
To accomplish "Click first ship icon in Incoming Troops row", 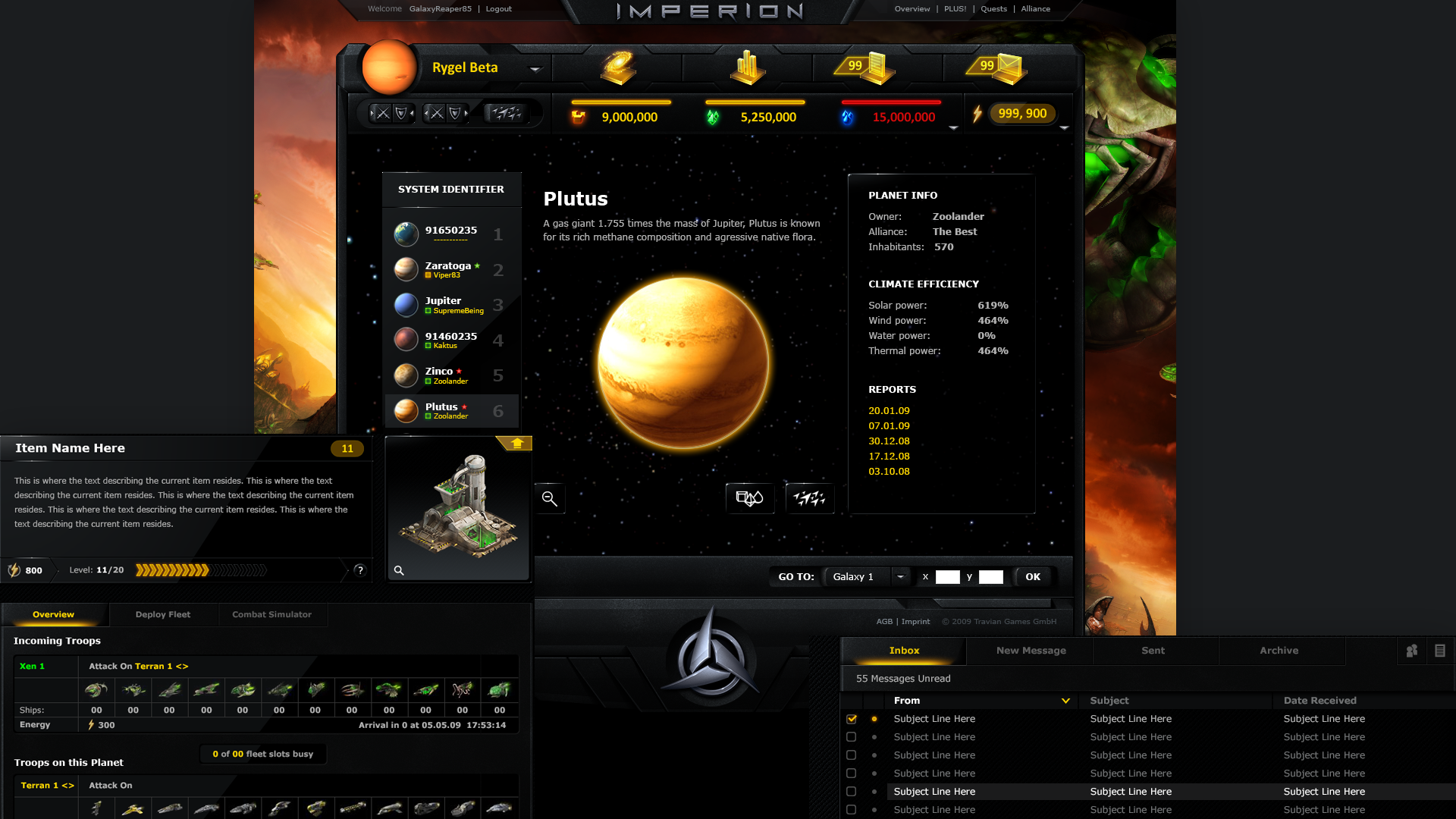I will [x=96, y=689].
